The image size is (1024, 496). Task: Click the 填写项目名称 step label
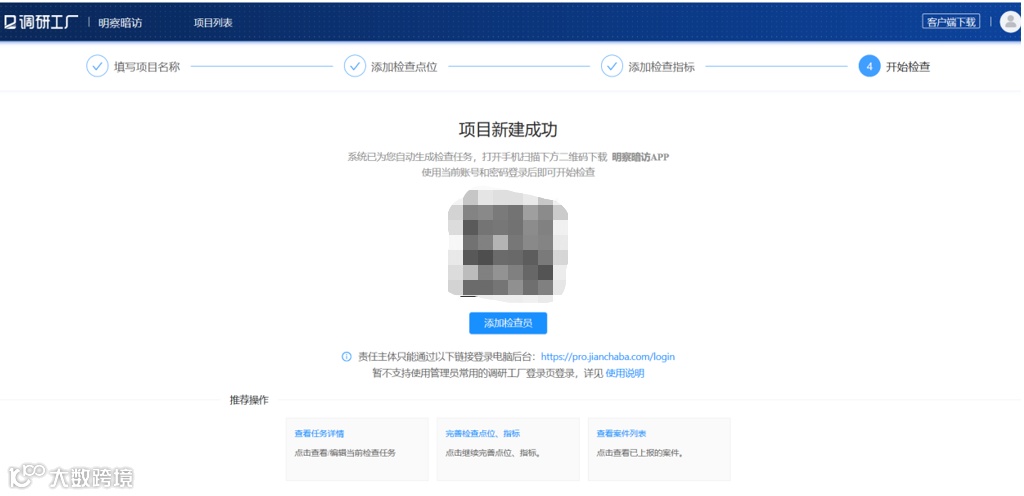tap(147, 67)
